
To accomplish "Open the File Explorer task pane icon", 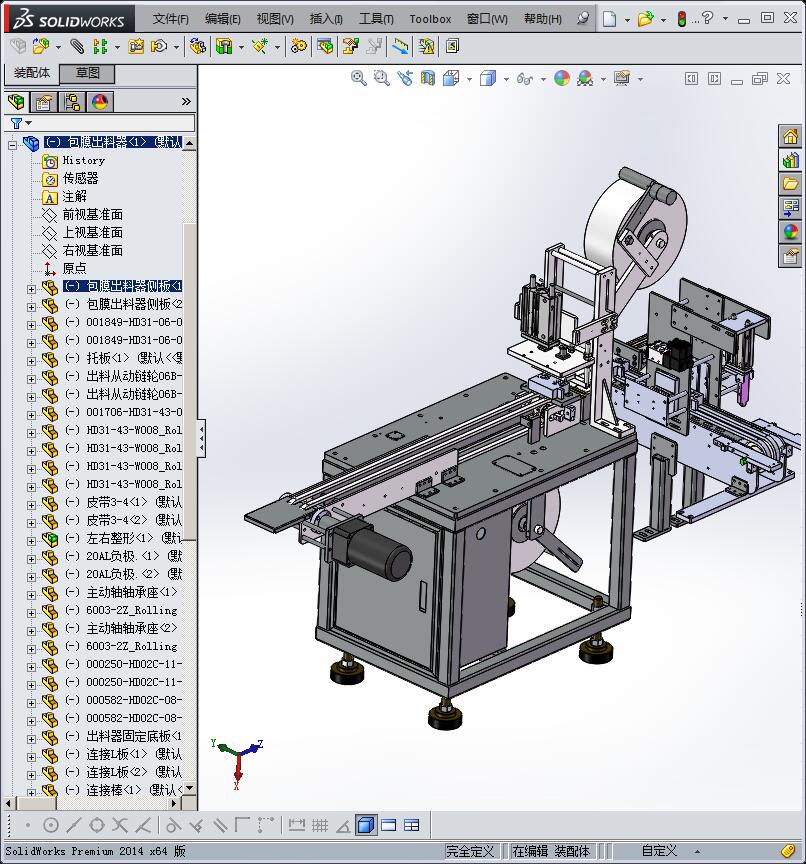I will pos(790,184).
